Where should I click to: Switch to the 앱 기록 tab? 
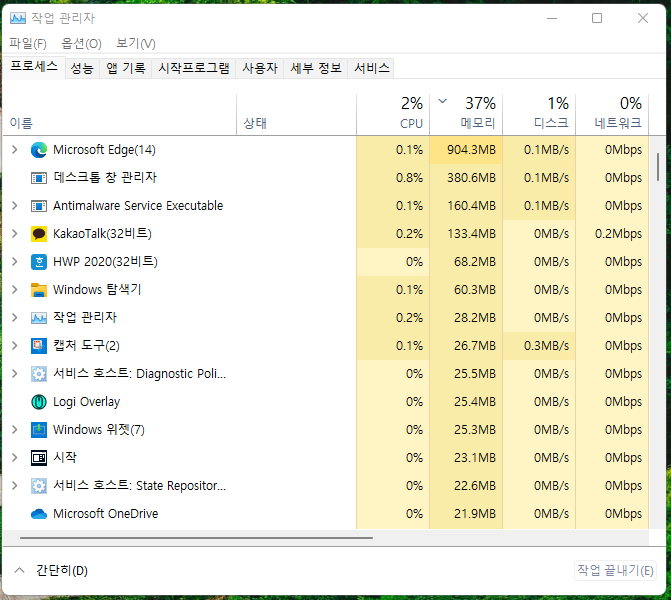pyautogui.click(x=126, y=68)
